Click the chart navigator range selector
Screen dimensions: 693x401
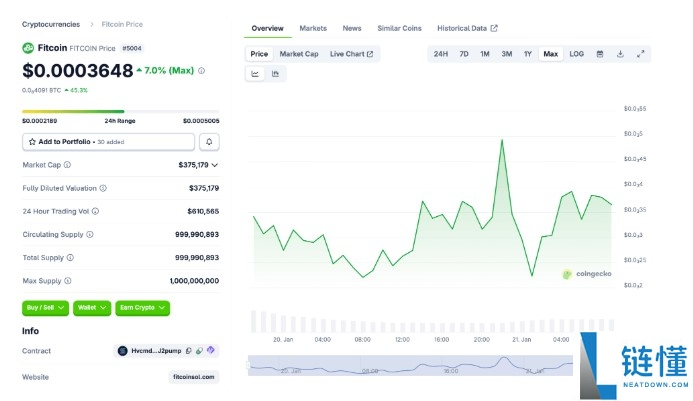[410, 365]
